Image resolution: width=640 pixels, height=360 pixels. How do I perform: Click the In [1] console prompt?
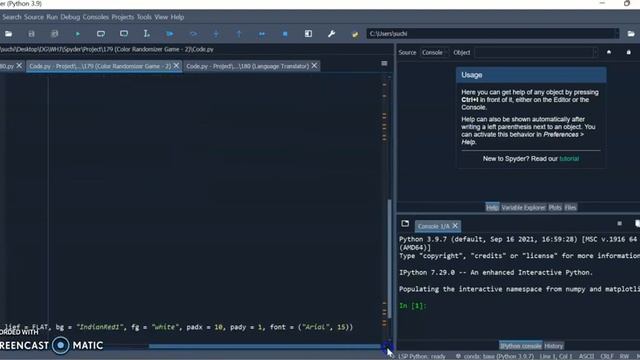tap(413, 305)
